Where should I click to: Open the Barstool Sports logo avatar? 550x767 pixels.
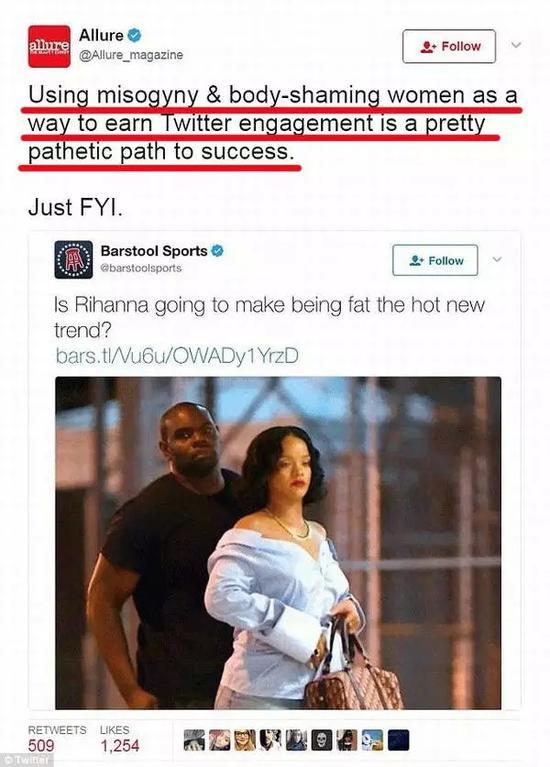tap(73, 259)
